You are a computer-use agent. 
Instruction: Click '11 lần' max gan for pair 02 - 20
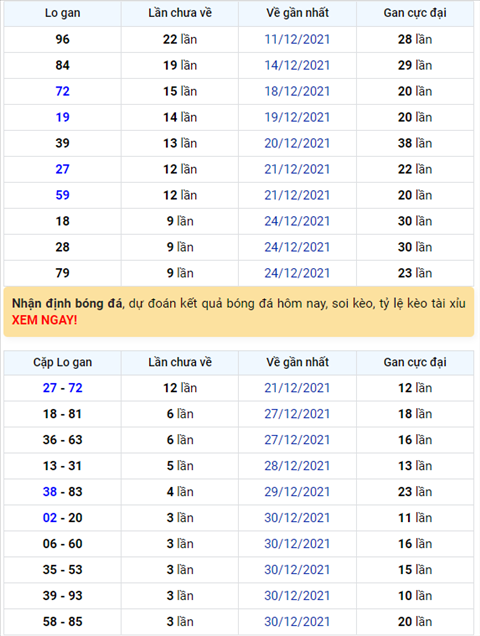(415, 518)
